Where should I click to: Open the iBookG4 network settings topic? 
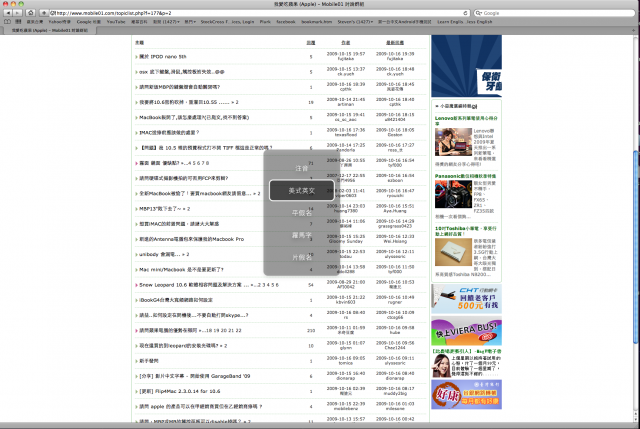click(176, 300)
